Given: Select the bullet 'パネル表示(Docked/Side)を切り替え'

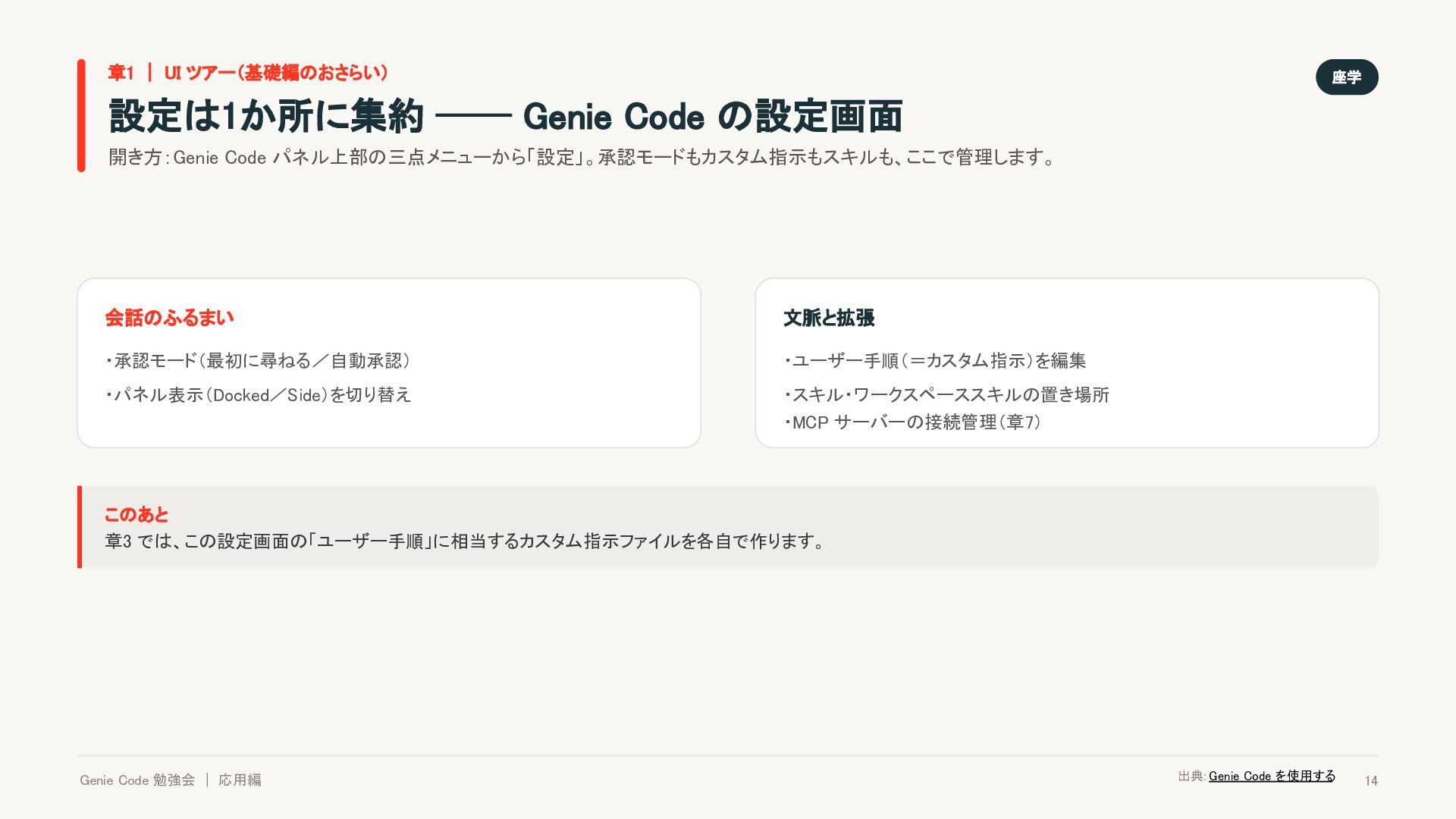Looking at the screenshot, I should click(258, 395).
